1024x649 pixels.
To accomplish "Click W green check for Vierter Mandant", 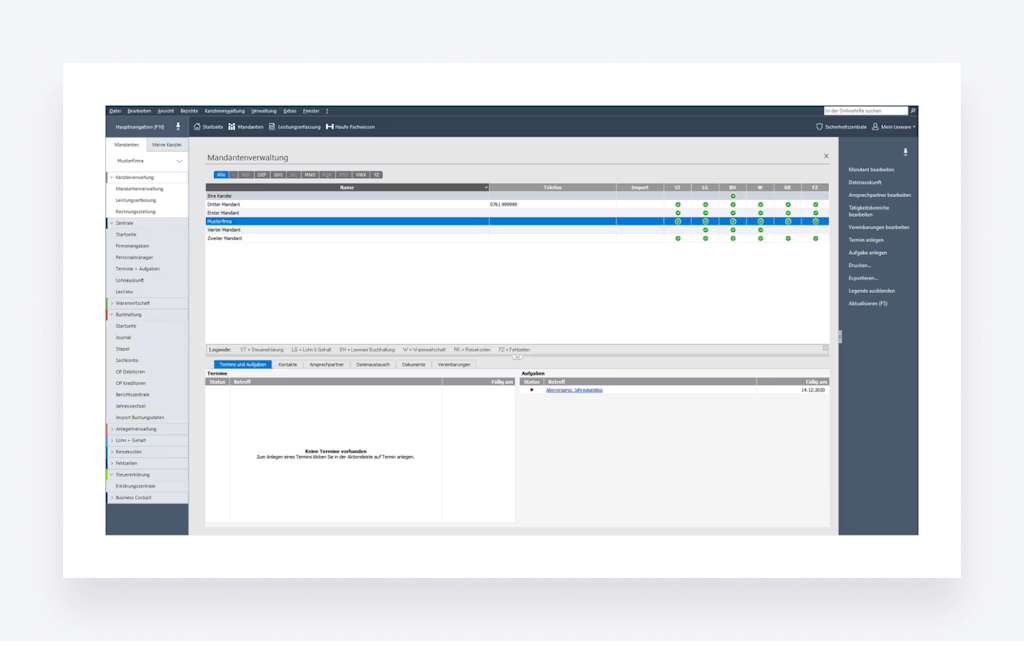I will 760,230.
